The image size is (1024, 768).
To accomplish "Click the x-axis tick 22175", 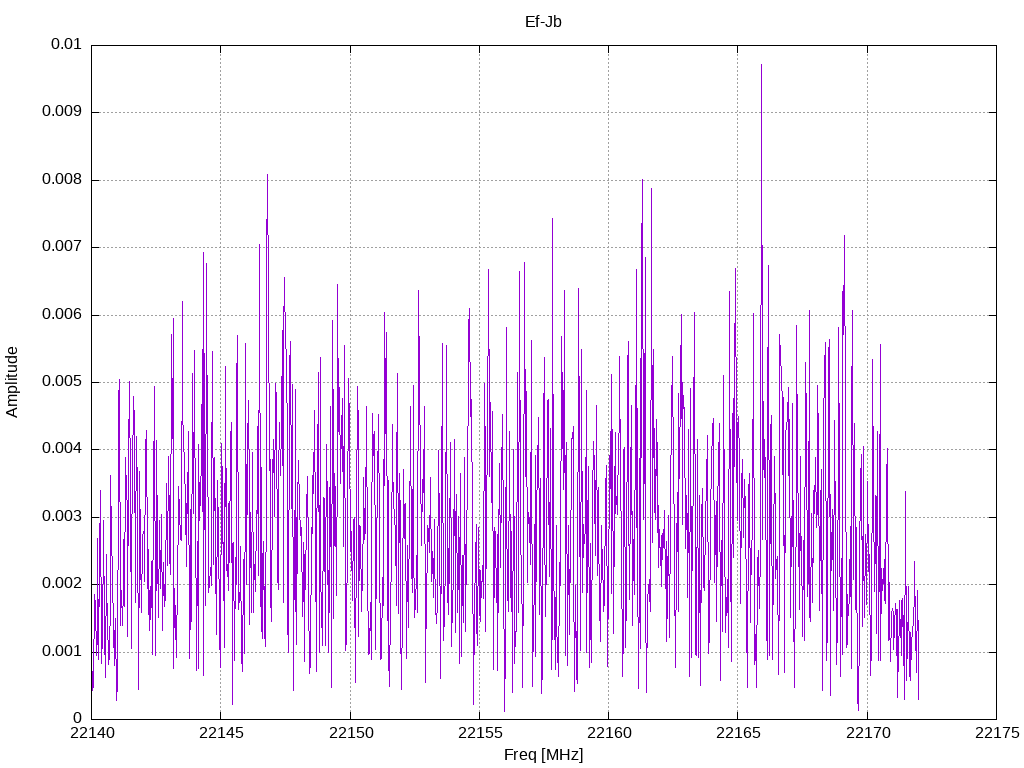I will (997, 733).
